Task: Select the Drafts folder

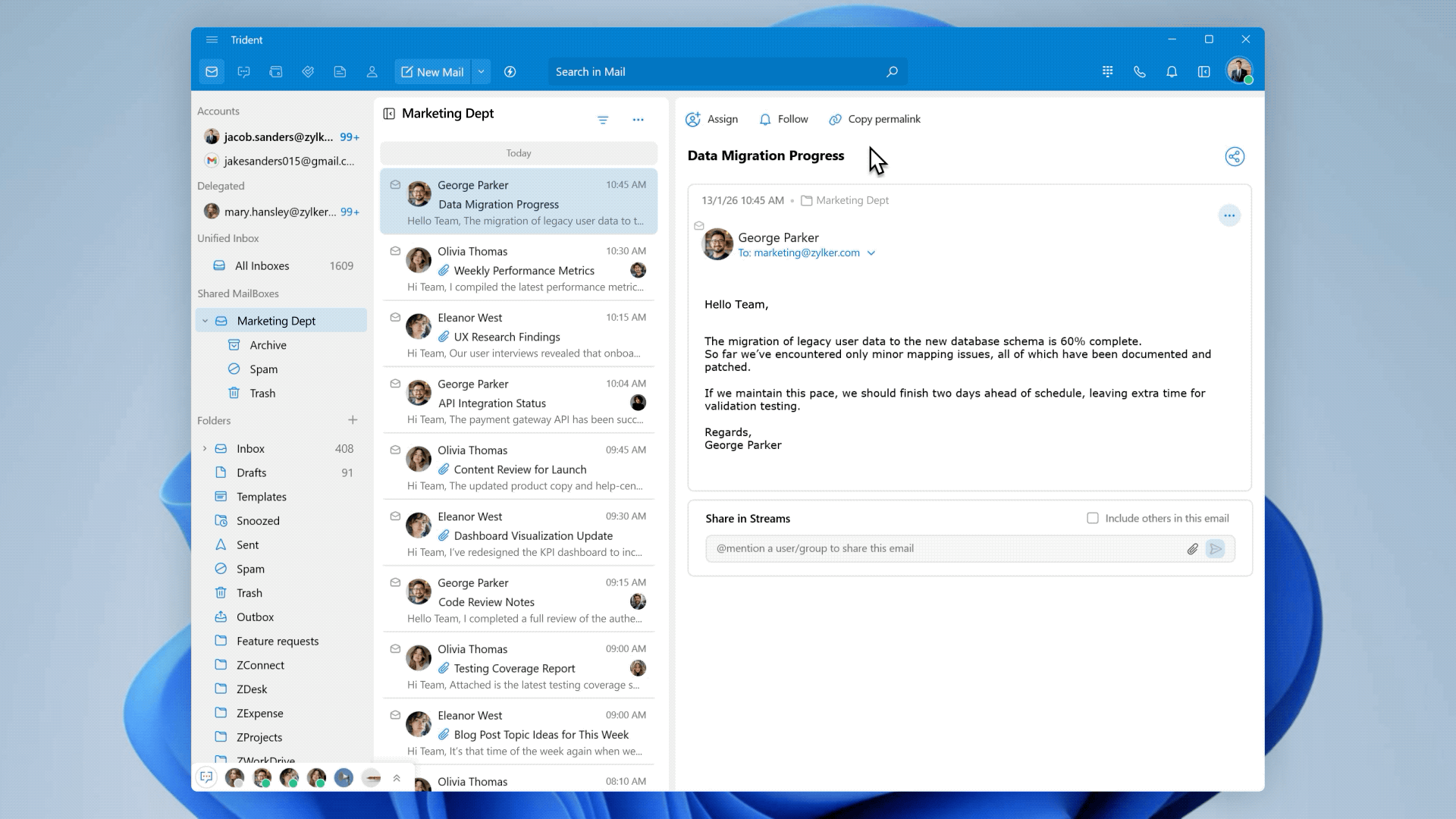Action: [x=251, y=472]
